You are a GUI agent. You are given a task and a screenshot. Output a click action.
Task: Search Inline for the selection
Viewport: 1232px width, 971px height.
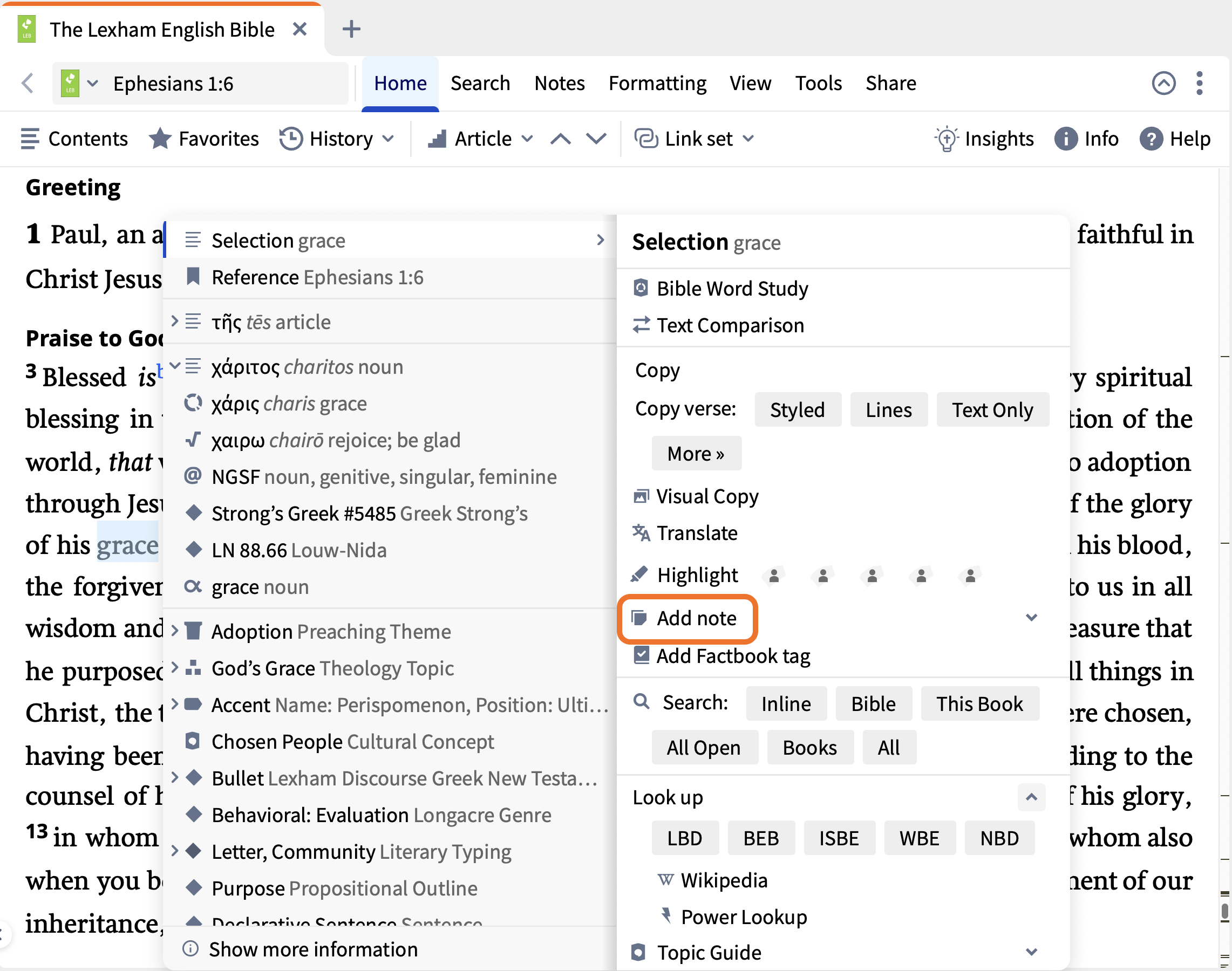[x=786, y=704]
